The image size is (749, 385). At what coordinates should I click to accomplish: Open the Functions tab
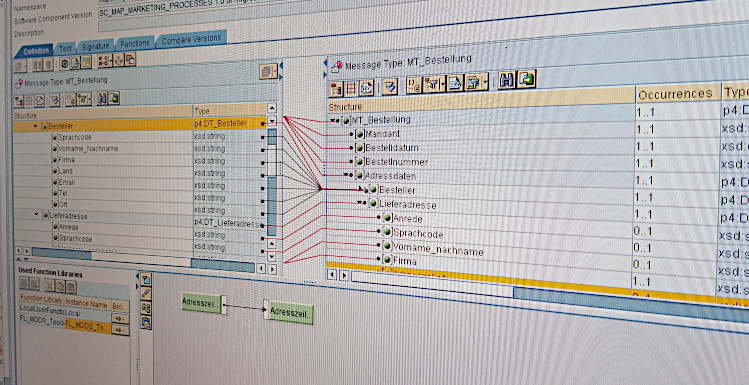[135, 43]
